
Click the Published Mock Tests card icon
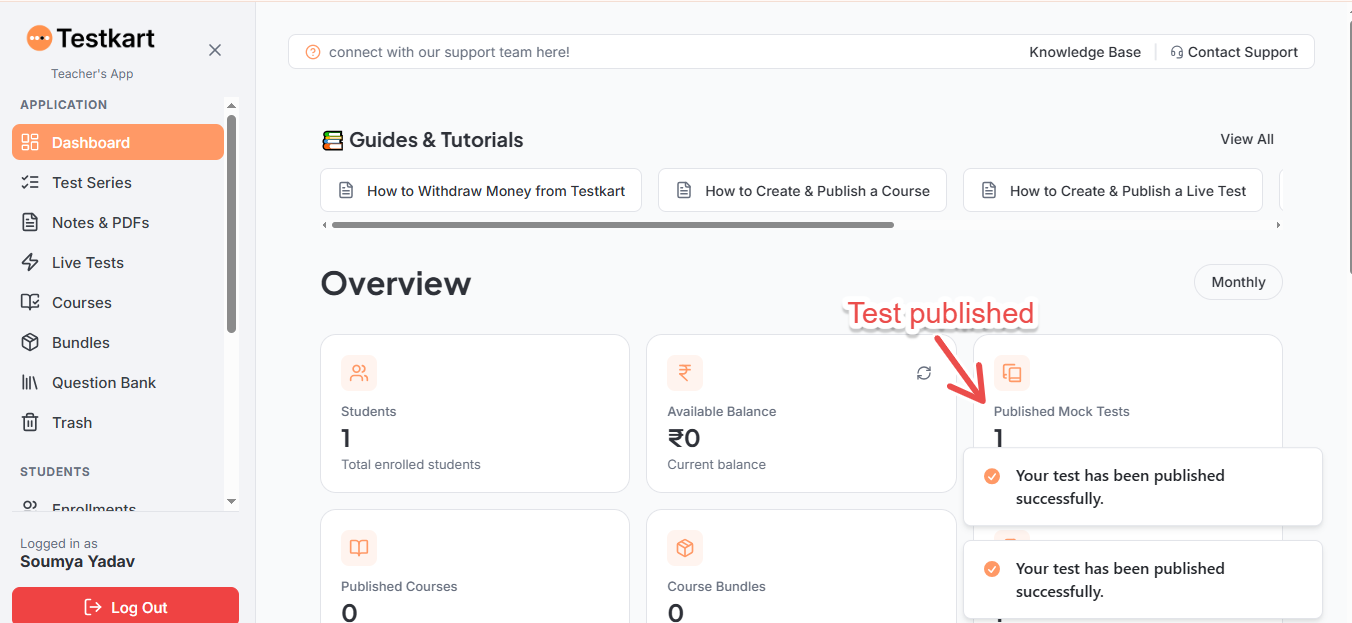(x=1012, y=373)
